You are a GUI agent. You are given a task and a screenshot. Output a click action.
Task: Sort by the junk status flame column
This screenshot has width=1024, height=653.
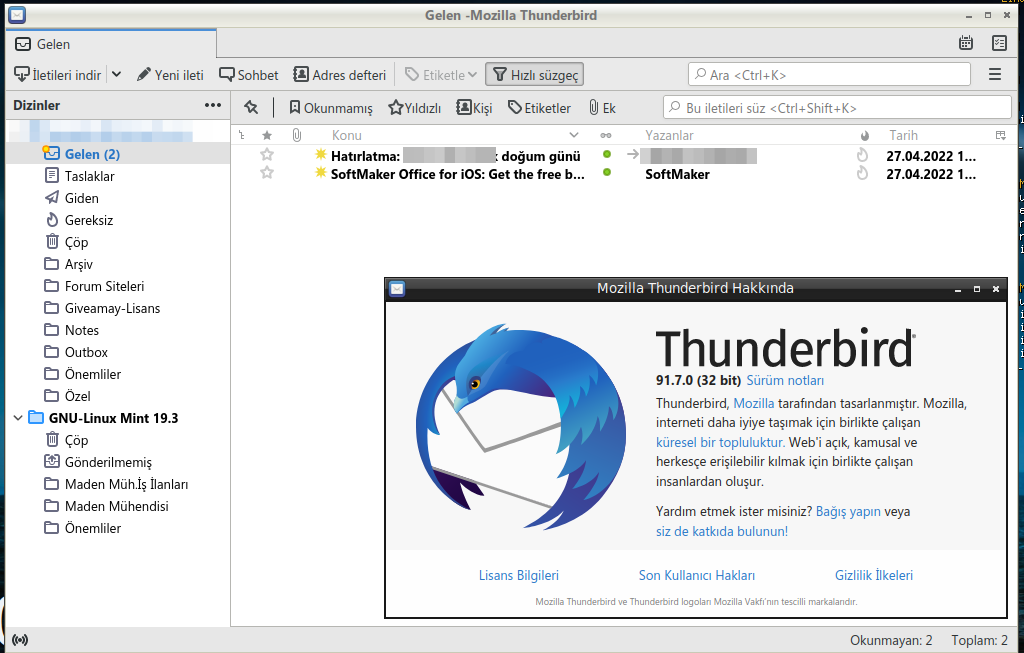pos(865,135)
